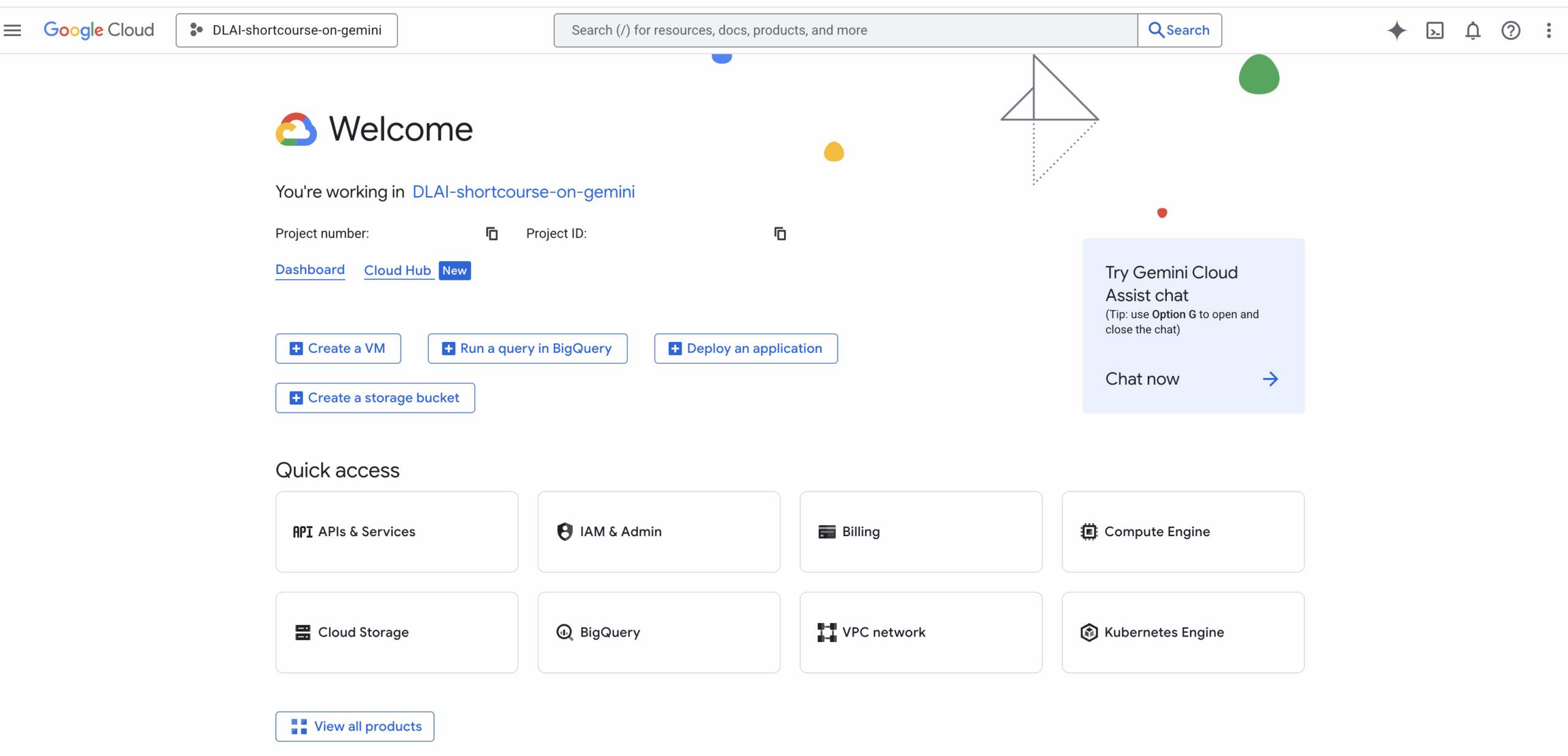Copy the project ID
The height and width of the screenshot is (756, 1568).
click(x=780, y=233)
